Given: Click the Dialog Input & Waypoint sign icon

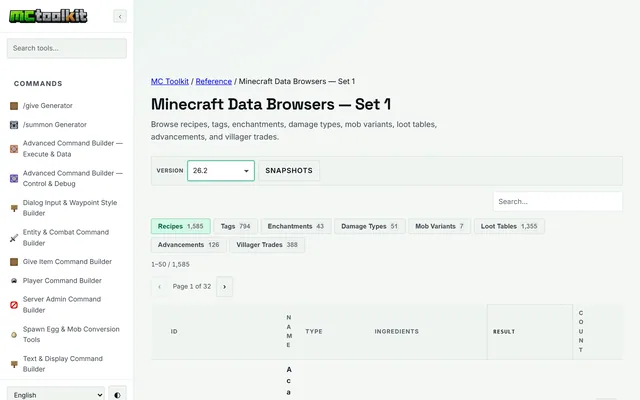Looking at the screenshot, I should (x=14, y=208).
